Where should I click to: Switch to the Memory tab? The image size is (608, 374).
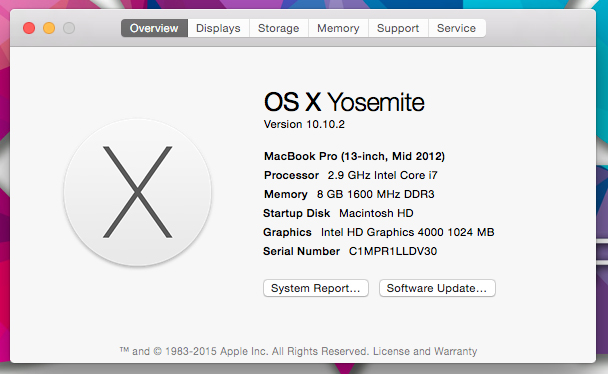coord(338,28)
